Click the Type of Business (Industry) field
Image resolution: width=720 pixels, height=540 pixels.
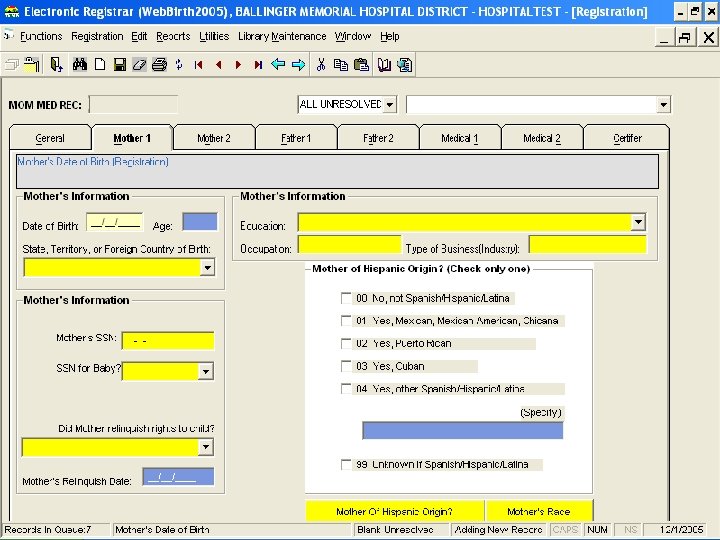coord(587,245)
